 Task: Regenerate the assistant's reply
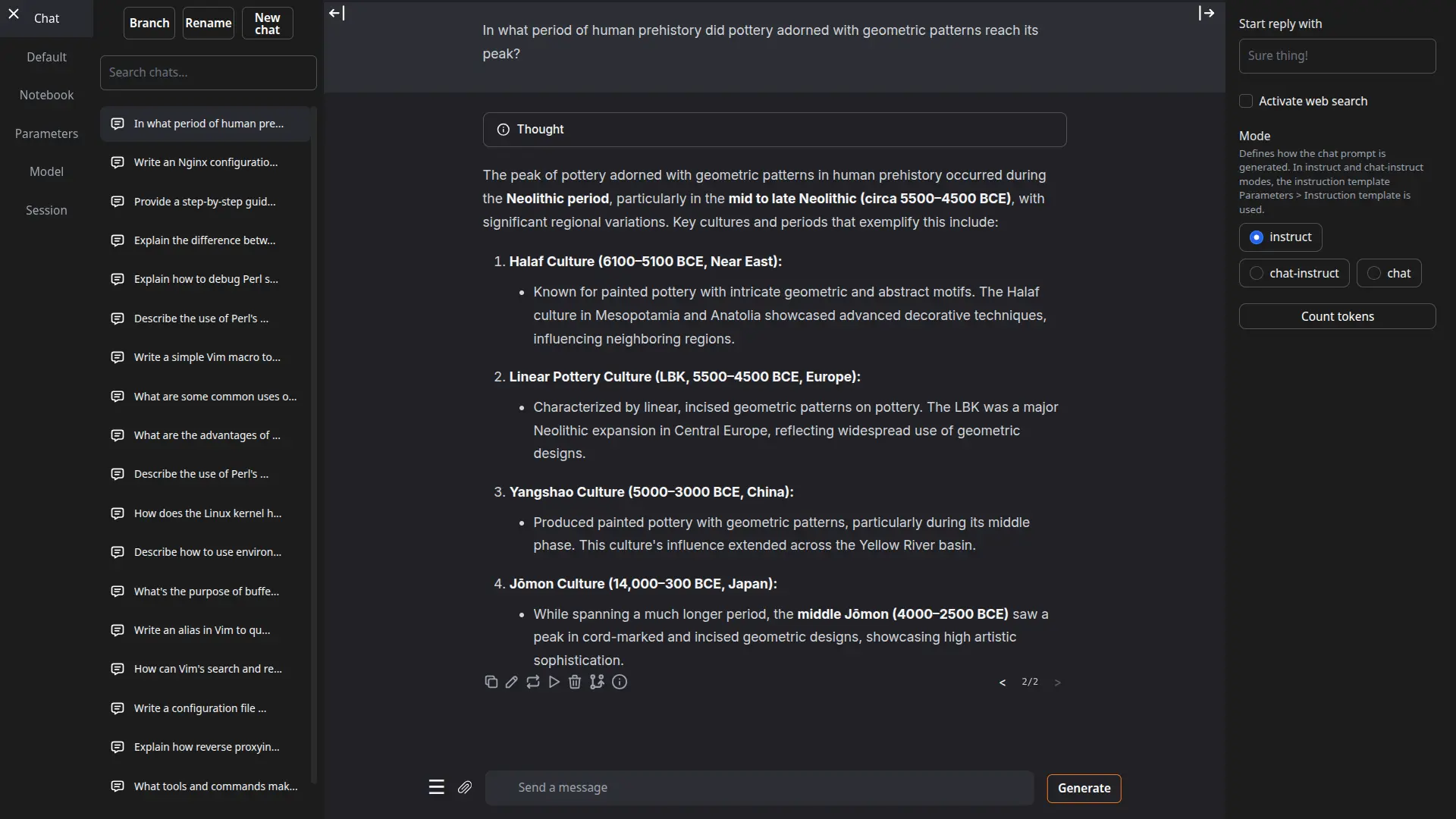click(x=533, y=682)
